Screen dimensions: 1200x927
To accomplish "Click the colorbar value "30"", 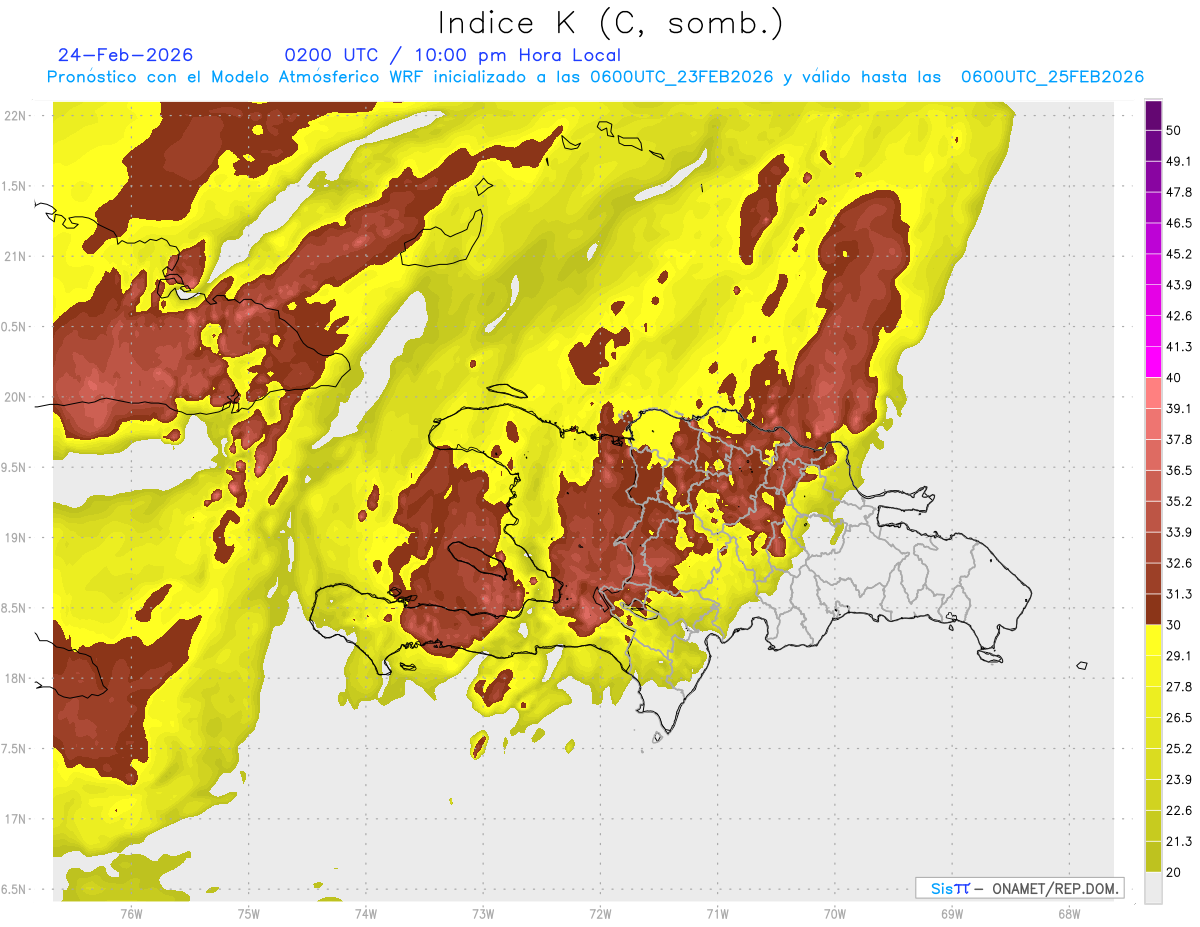I will point(1174,625).
